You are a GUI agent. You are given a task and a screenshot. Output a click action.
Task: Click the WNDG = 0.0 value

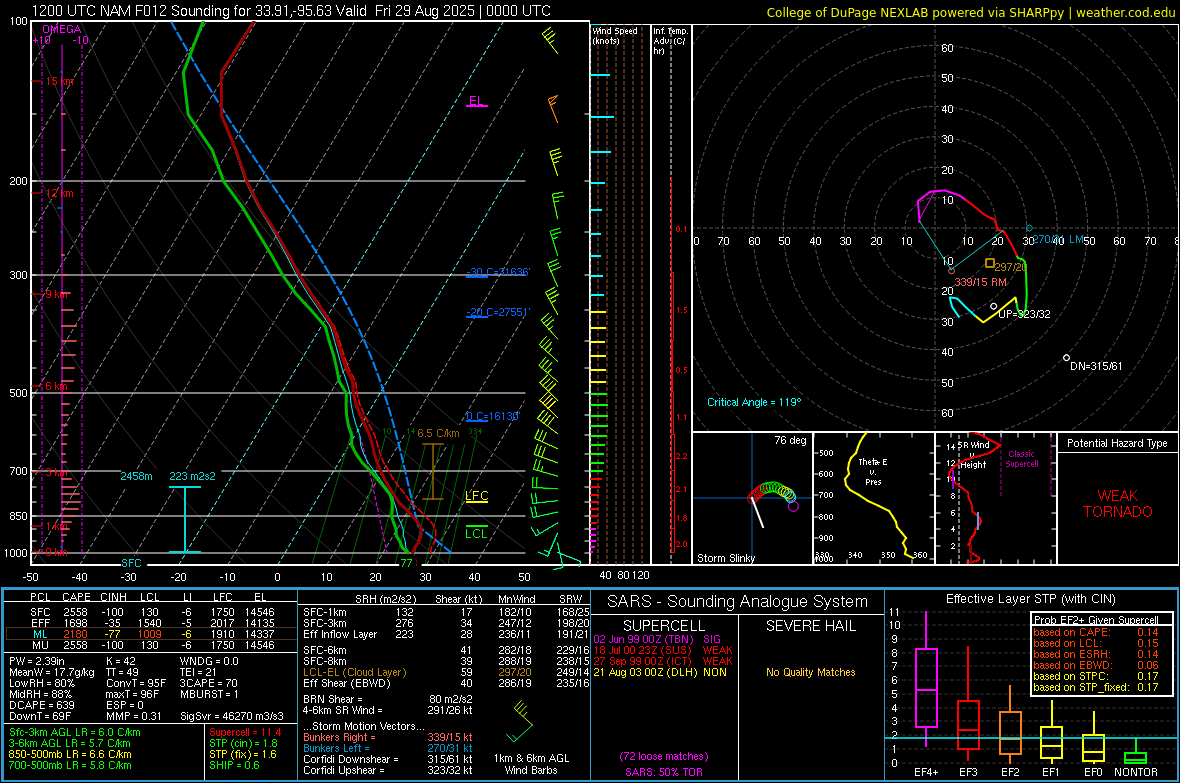click(208, 661)
